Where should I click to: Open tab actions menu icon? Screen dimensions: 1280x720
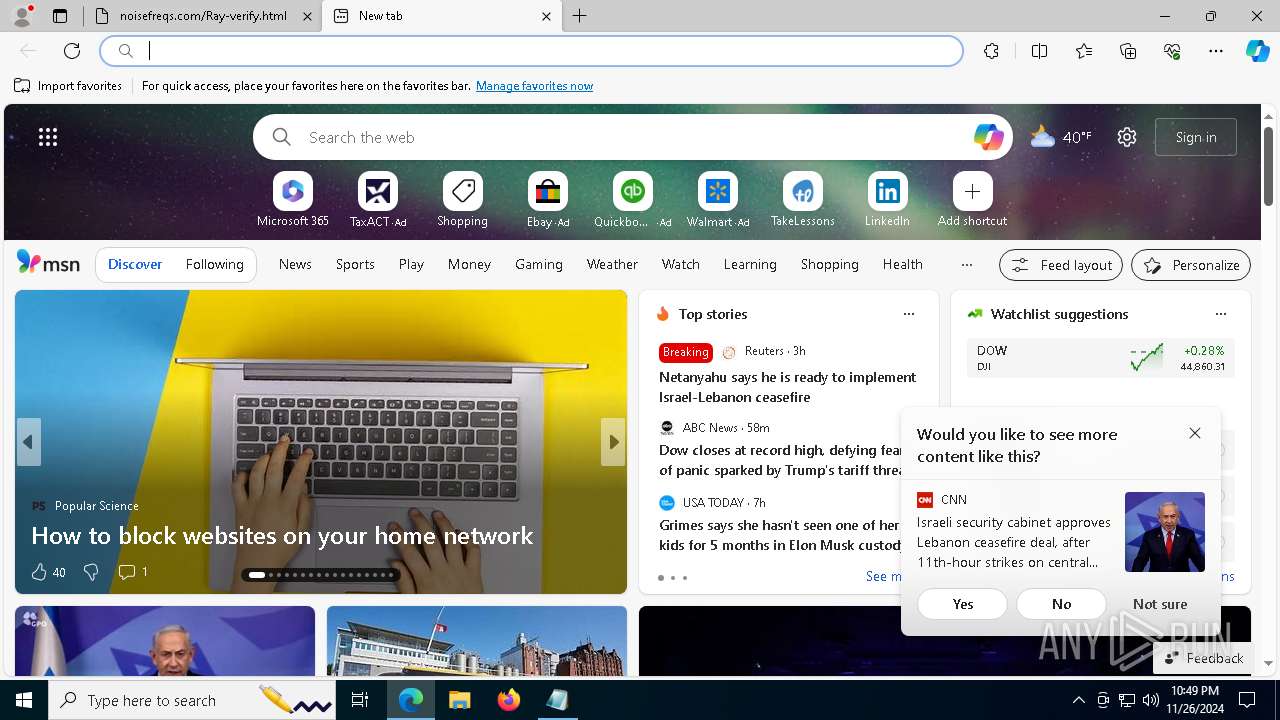coord(60,16)
